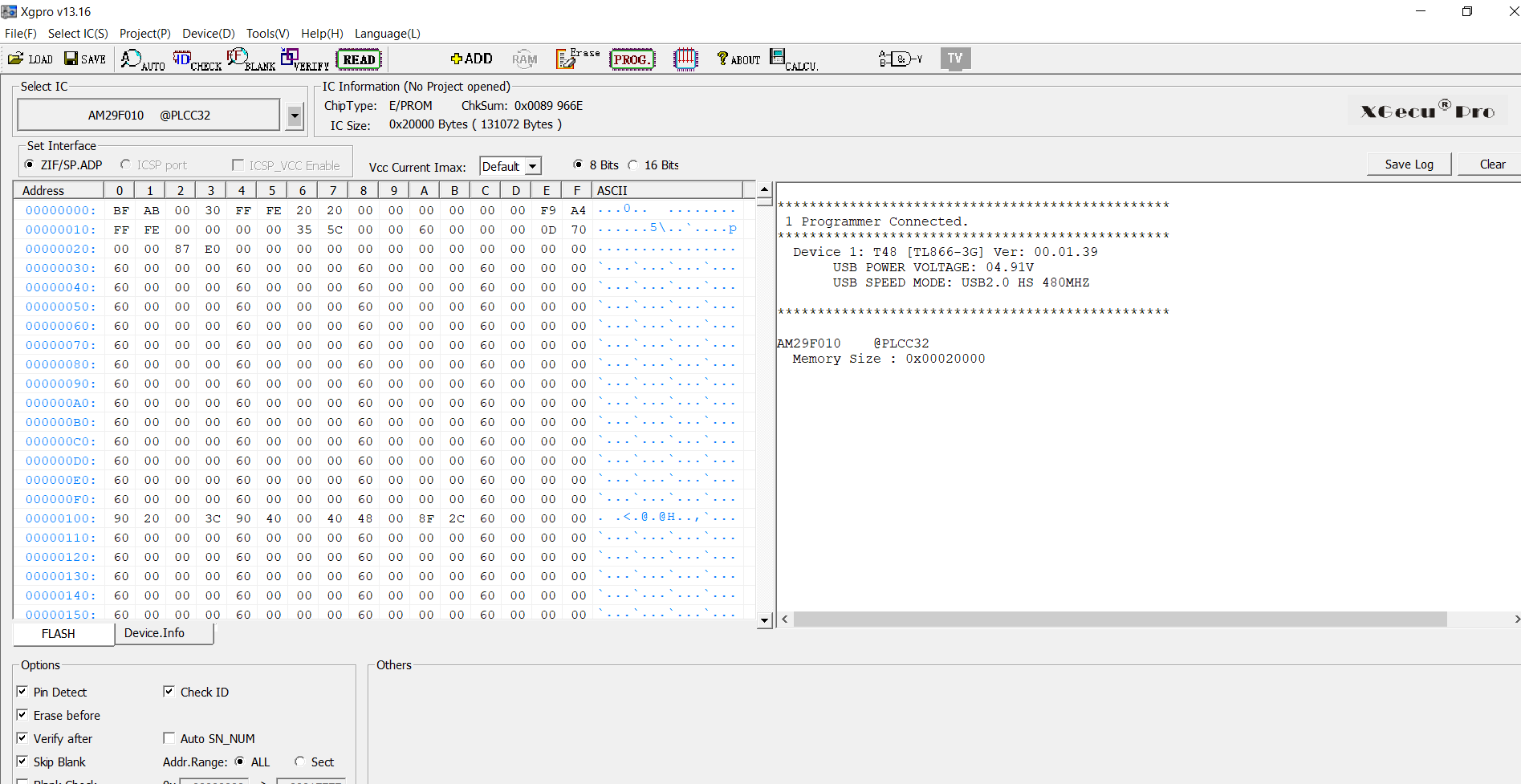Select the 16 Bits radio button
The image size is (1521, 784).
pyautogui.click(x=633, y=165)
